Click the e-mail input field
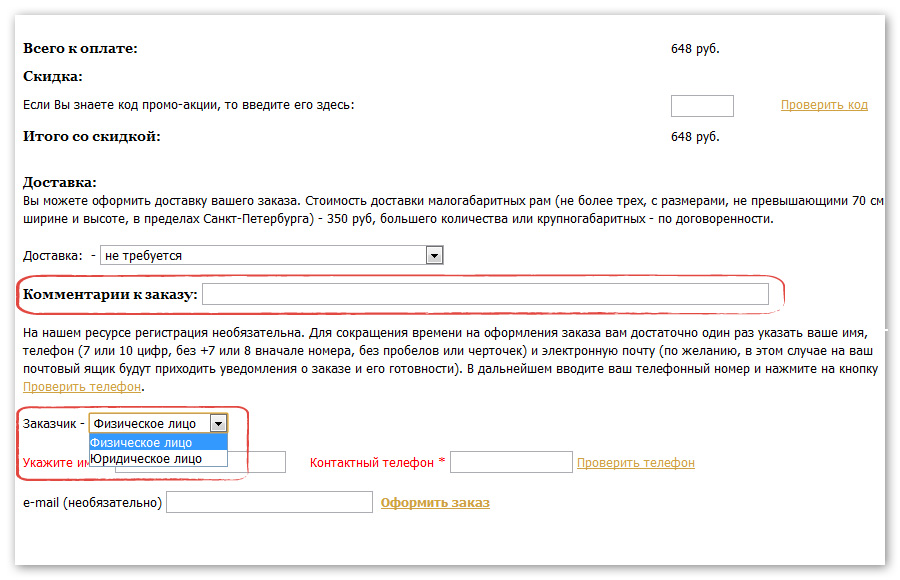The width and height of the screenshot is (900, 580). pyautogui.click(x=269, y=502)
